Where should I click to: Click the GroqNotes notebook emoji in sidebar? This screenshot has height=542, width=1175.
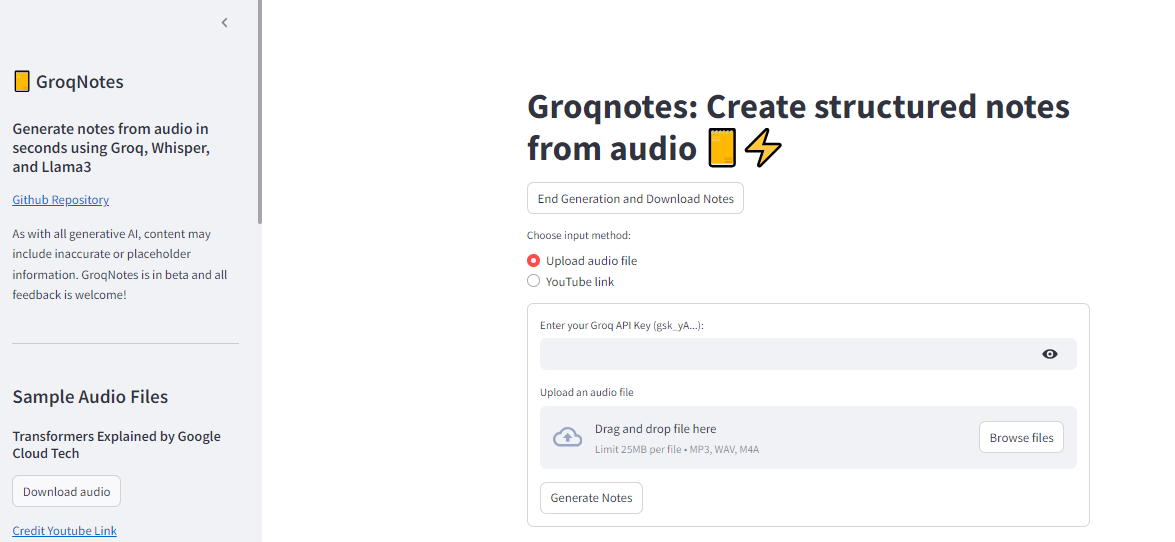pos(22,82)
